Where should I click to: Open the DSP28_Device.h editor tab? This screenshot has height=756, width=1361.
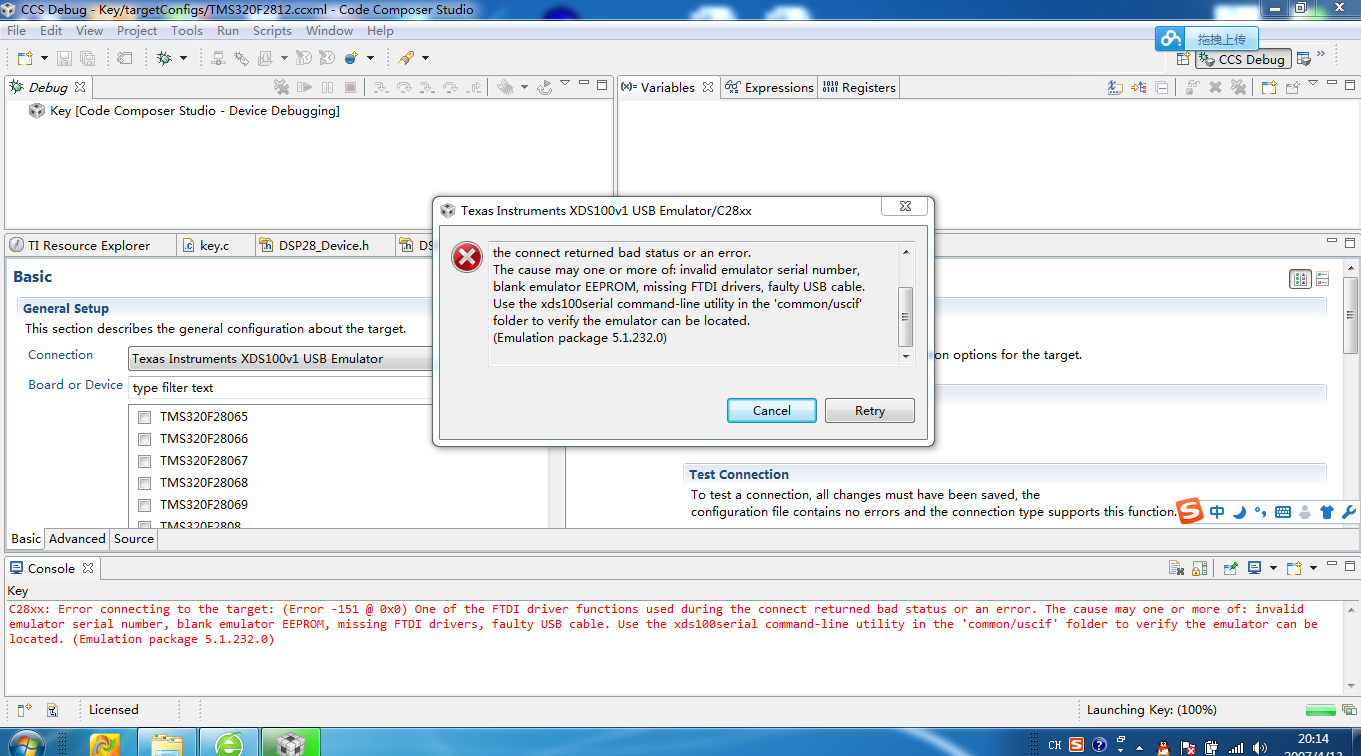(x=324, y=245)
